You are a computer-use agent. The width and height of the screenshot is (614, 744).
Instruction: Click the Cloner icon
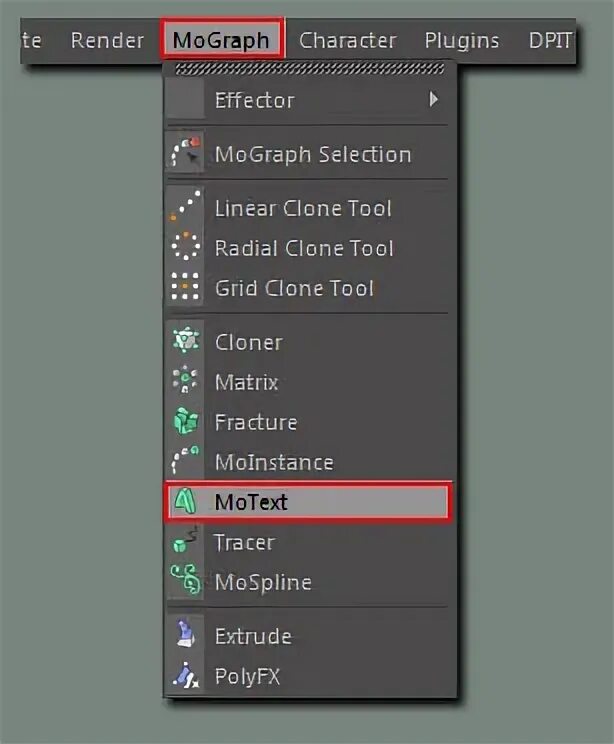click(185, 342)
